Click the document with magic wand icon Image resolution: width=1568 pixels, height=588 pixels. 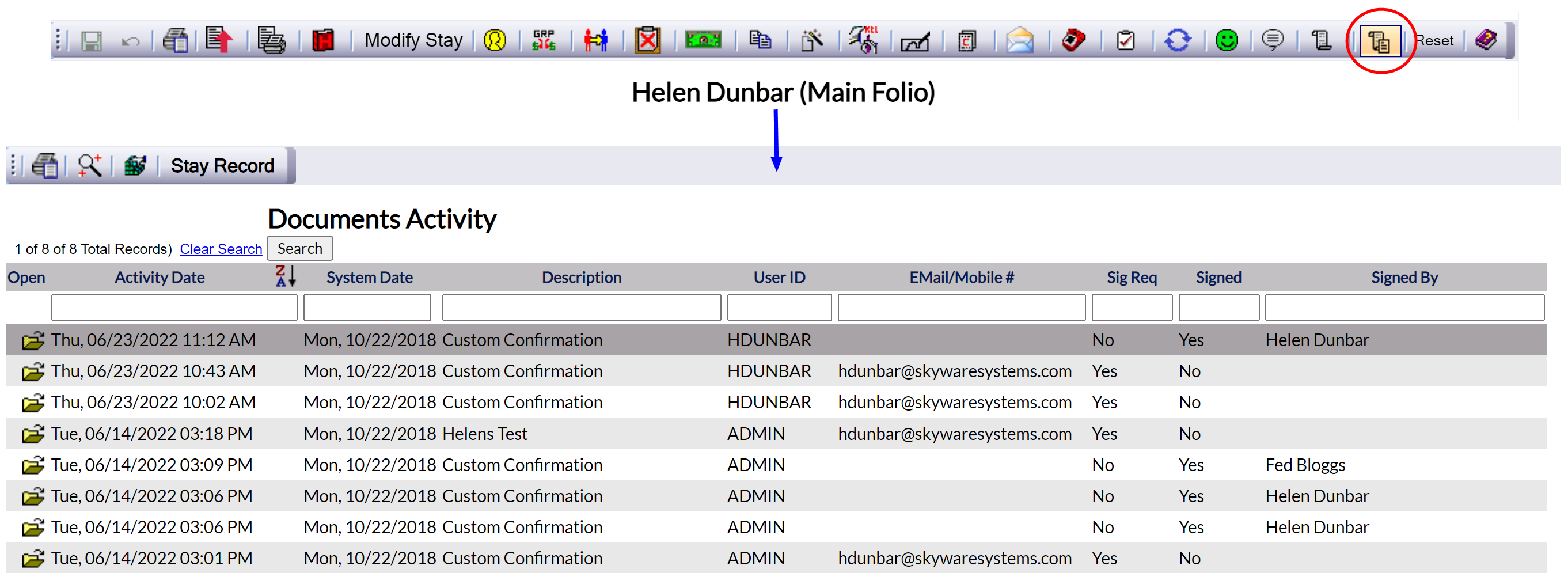coord(812,40)
